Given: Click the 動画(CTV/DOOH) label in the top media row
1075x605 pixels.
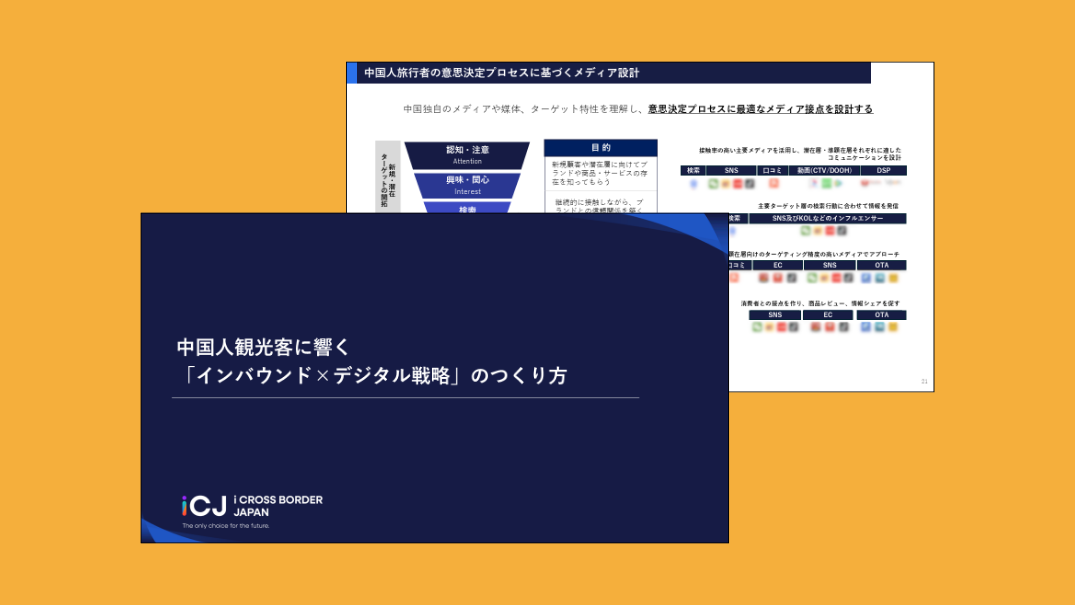Looking at the screenshot, I should coord(823,171).
